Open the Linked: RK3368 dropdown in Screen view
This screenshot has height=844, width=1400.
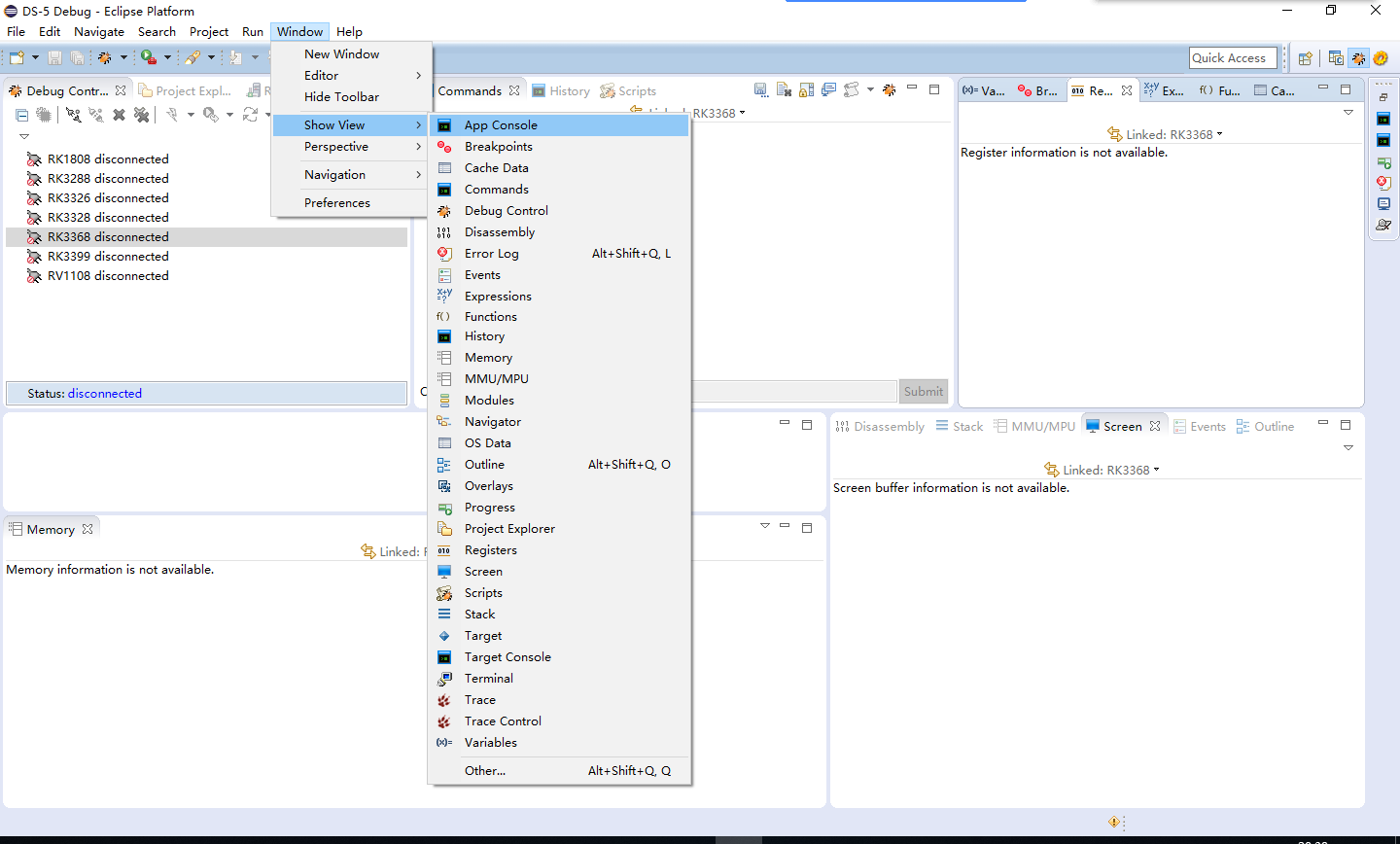click(1156, 470)
